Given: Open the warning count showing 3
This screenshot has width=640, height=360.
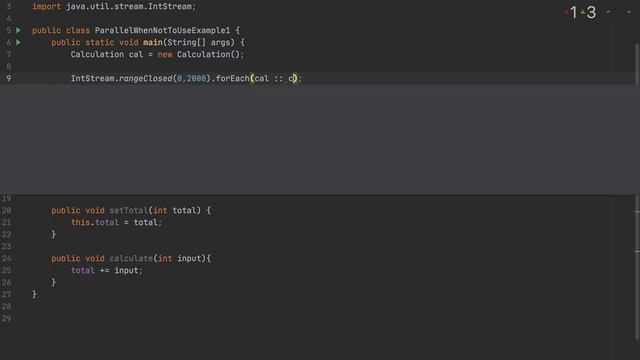Looking at the screenshot, I should click(x=589, y=12).
